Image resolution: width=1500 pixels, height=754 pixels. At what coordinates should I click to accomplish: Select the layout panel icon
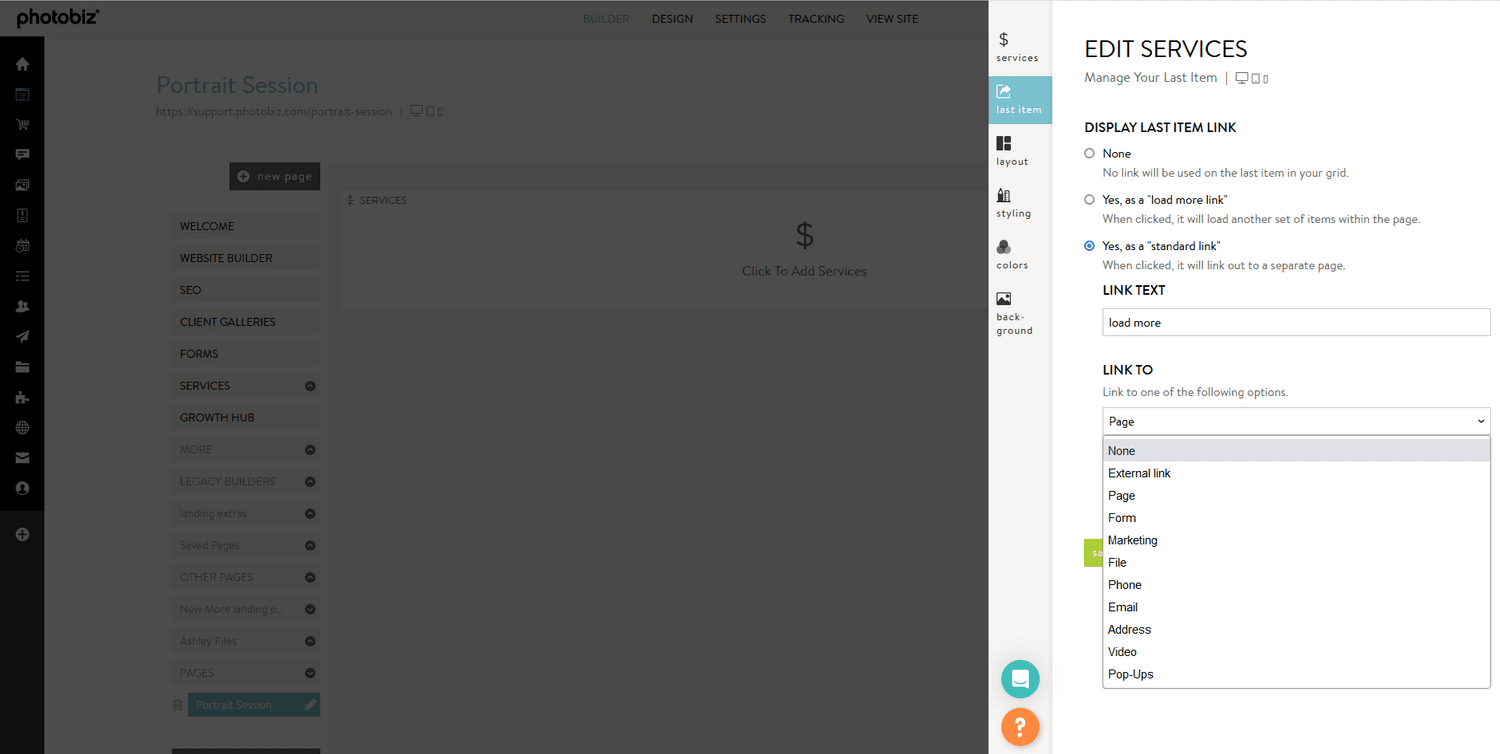click(x=1011, y=152)
